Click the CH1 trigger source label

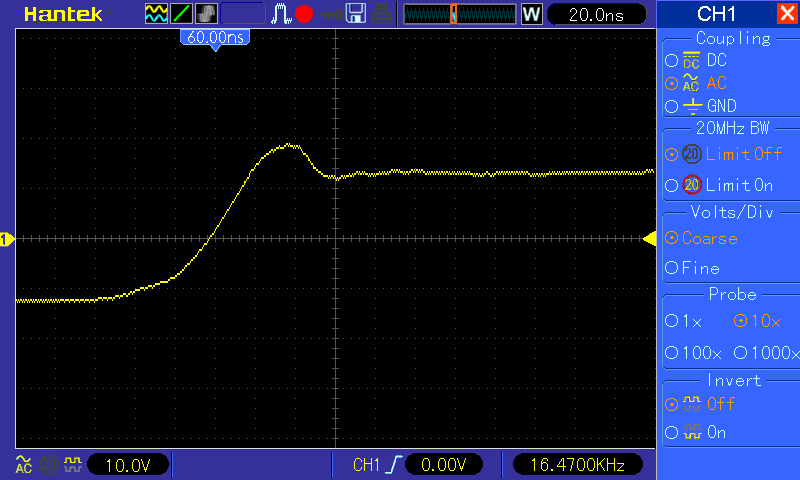366,465
